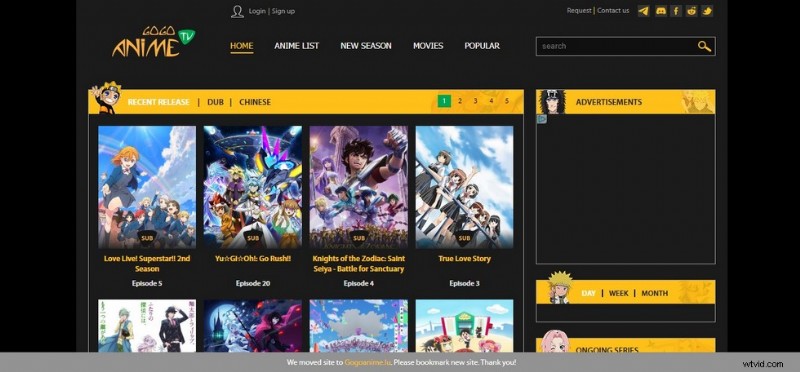Go to recent release page 4
This screenshot has width=800, height=372.
coord(491,101)
